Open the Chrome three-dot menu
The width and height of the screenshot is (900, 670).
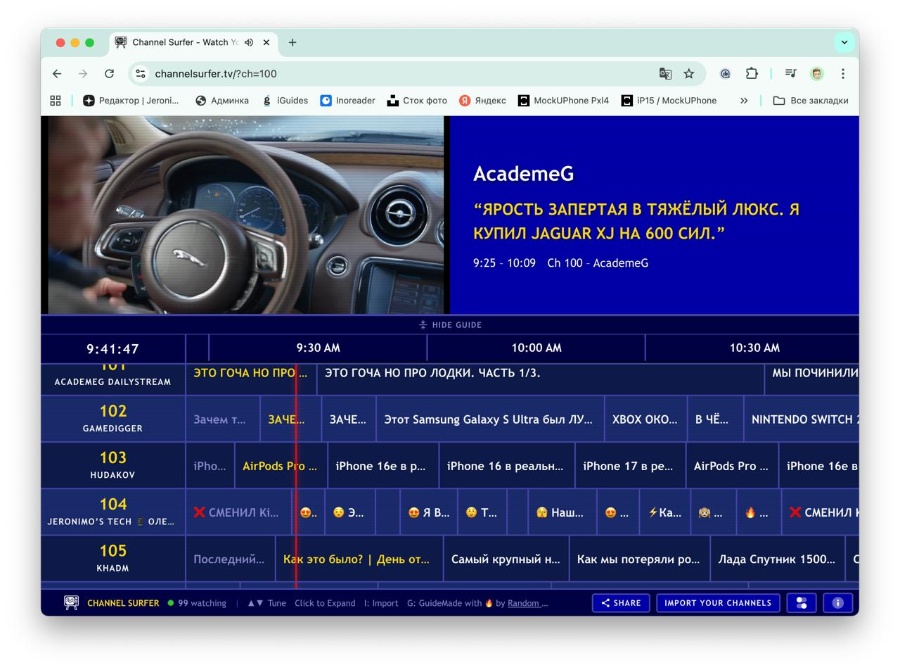(843, 74)
